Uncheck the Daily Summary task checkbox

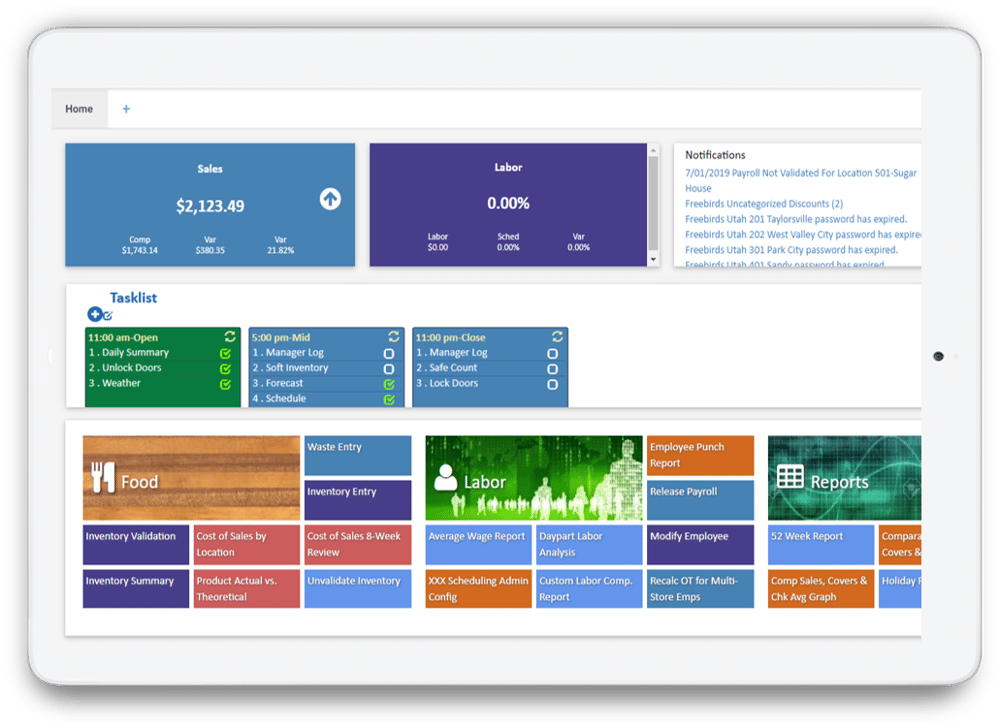(x=225, y=353)
